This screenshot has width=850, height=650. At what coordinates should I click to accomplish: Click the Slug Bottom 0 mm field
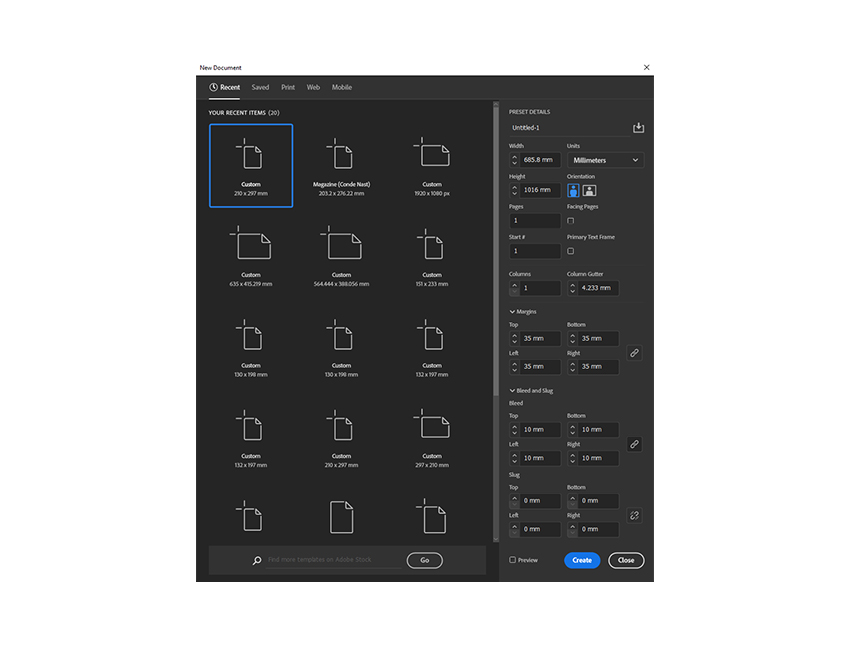(598, 500)
